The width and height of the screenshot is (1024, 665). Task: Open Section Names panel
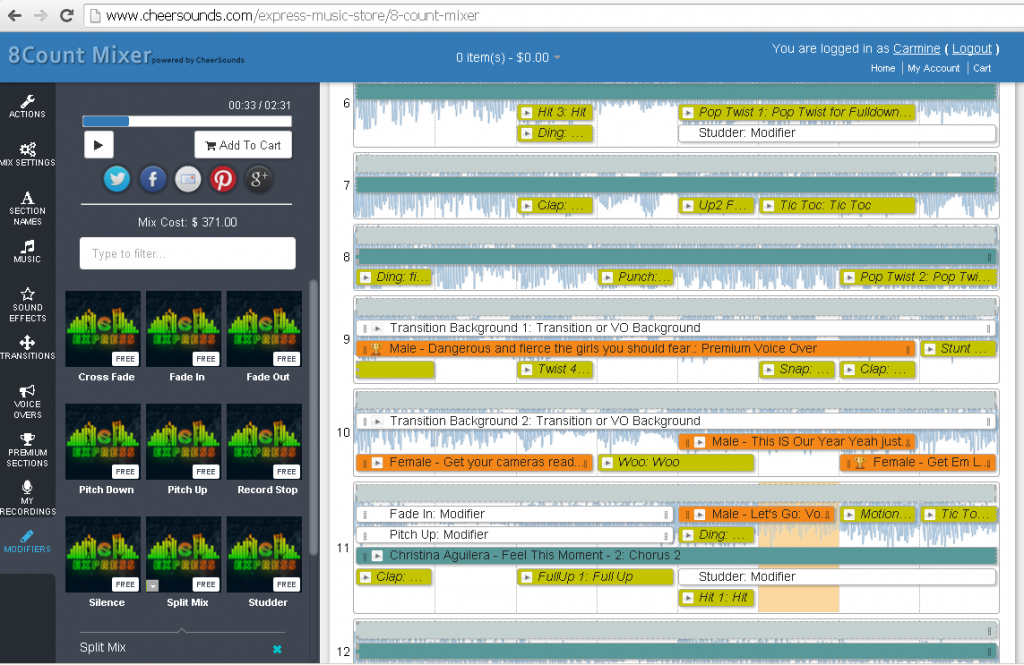[27, 208]
